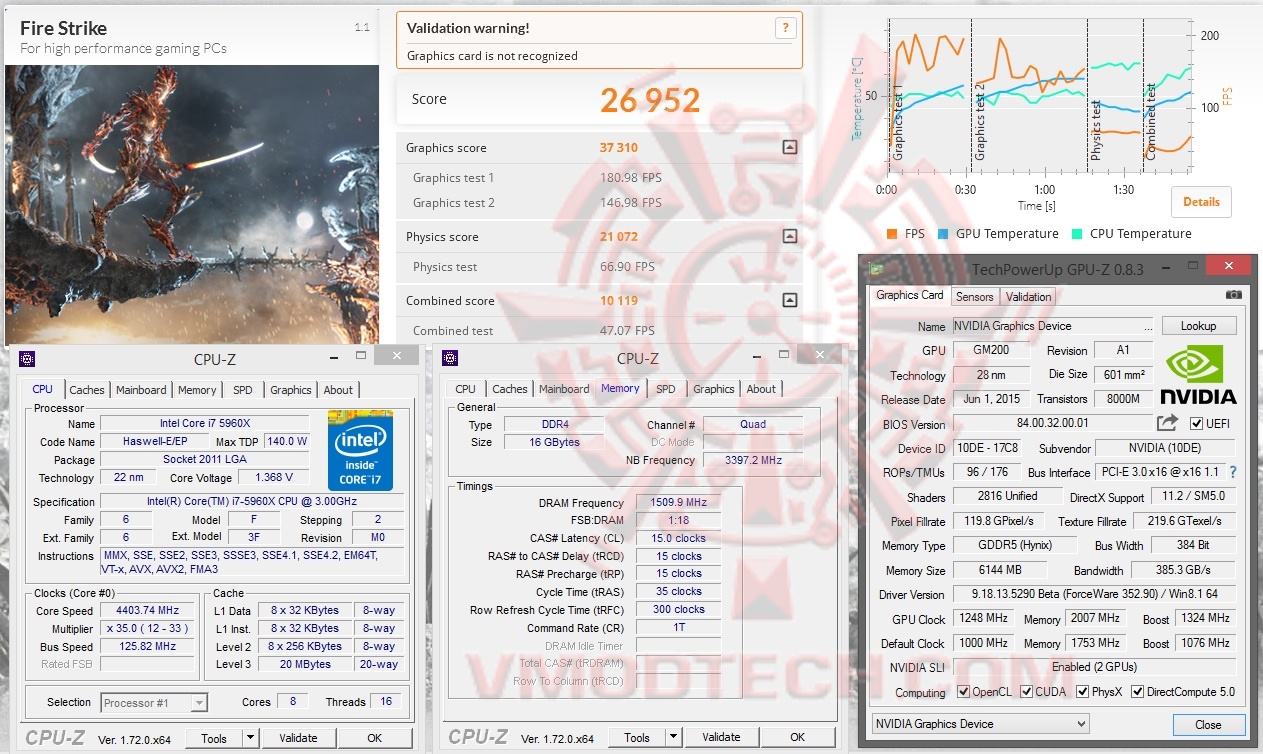Click the ellipsis button beside GPU name
This screenshot has width=1263, height=754.
click(x=1148, y=326)
